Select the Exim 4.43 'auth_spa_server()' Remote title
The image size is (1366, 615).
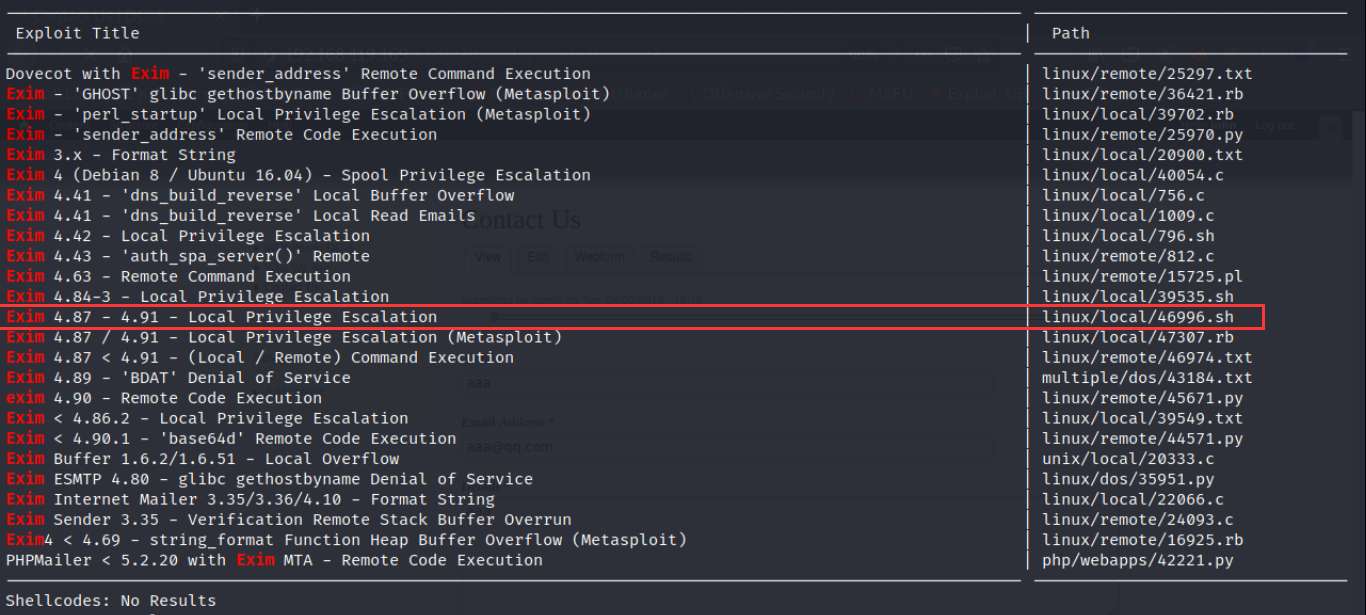tap(188, 256)
